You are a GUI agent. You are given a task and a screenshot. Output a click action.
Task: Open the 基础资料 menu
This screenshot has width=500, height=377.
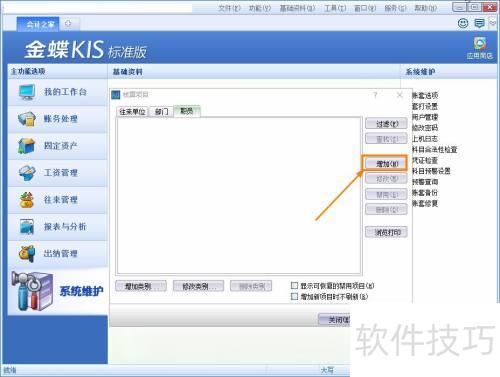[x=297, y=8]
